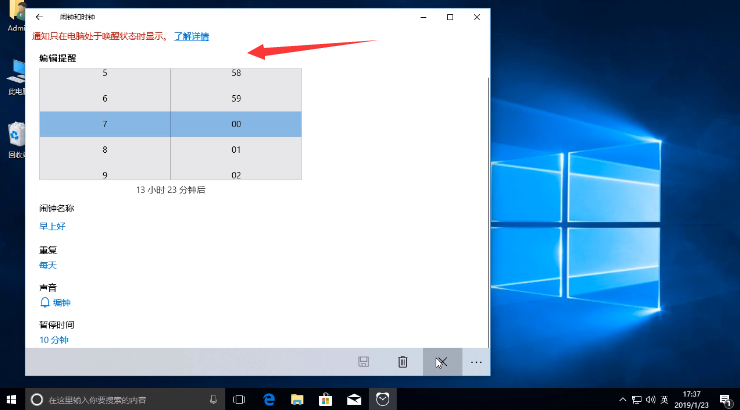Edit the alarm name 早上好
740x410 pixels.
click(x=52, y=226)
